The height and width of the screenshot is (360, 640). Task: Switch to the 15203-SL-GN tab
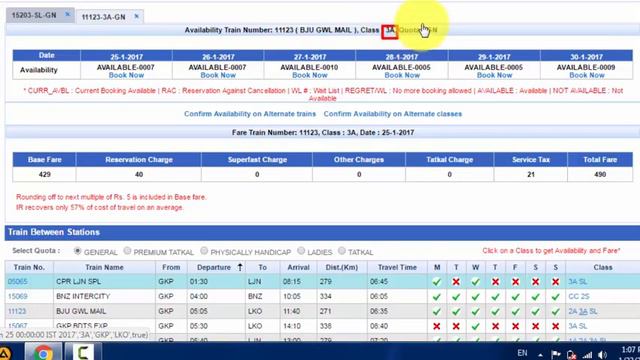click(34, 16)
